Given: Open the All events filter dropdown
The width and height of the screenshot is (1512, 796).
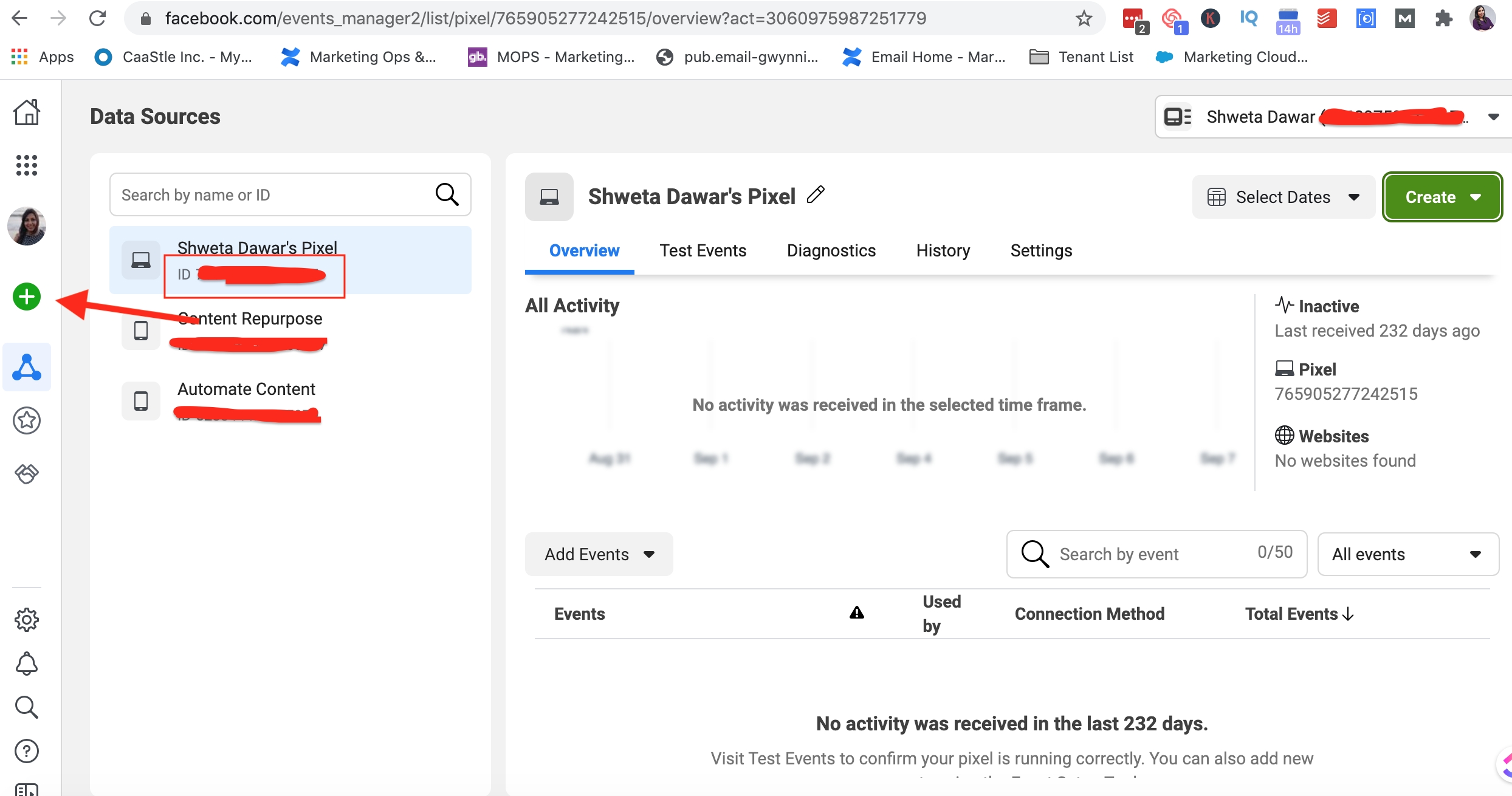Looking at the screenshot, I should click(1408, 554).
